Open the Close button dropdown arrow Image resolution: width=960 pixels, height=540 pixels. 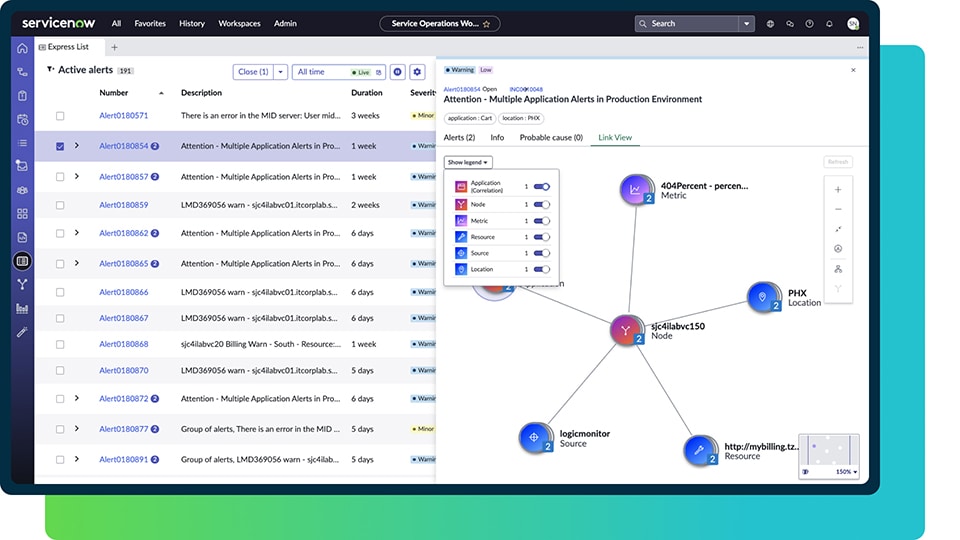pos(280,72)
